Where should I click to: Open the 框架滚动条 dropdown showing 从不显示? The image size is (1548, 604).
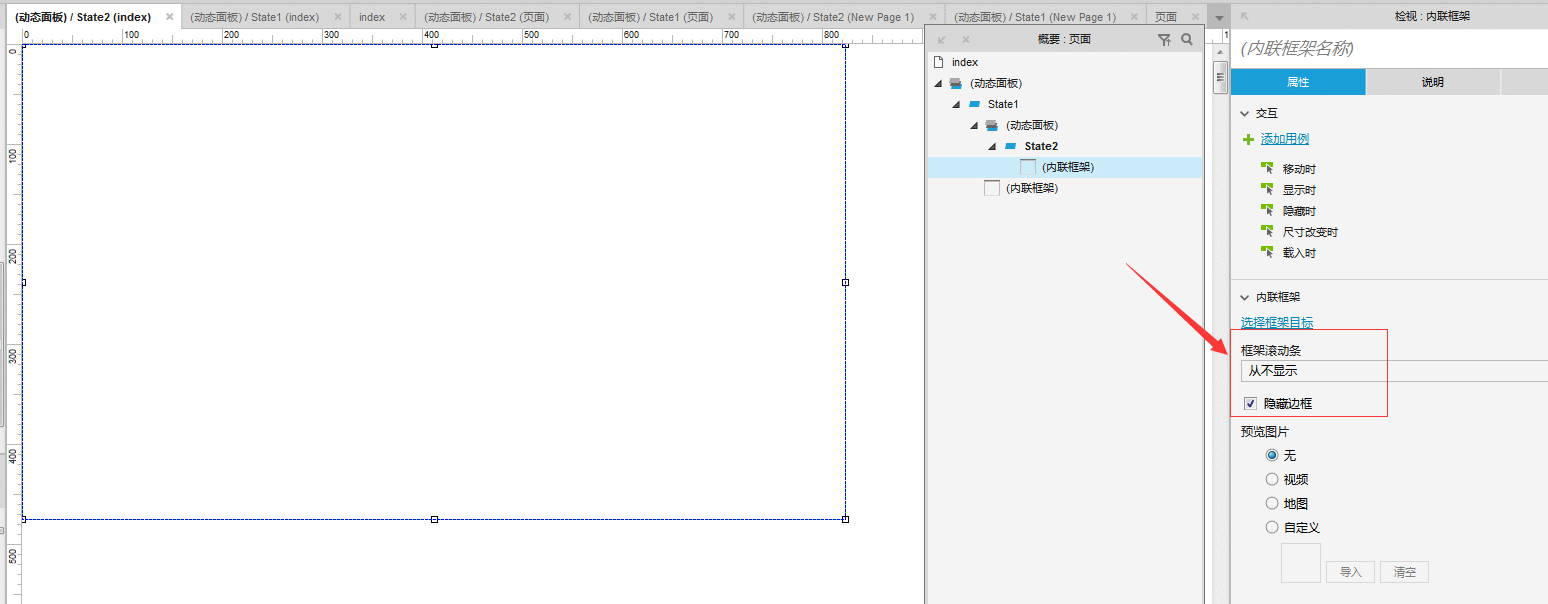tap(1394, 371)
